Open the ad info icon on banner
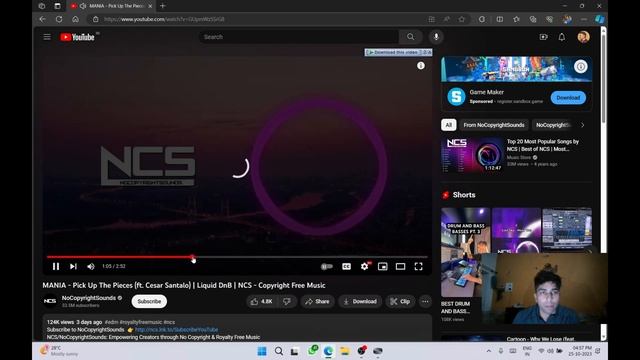The height and width of the screenshot is (360, 640). coord(580,66)
